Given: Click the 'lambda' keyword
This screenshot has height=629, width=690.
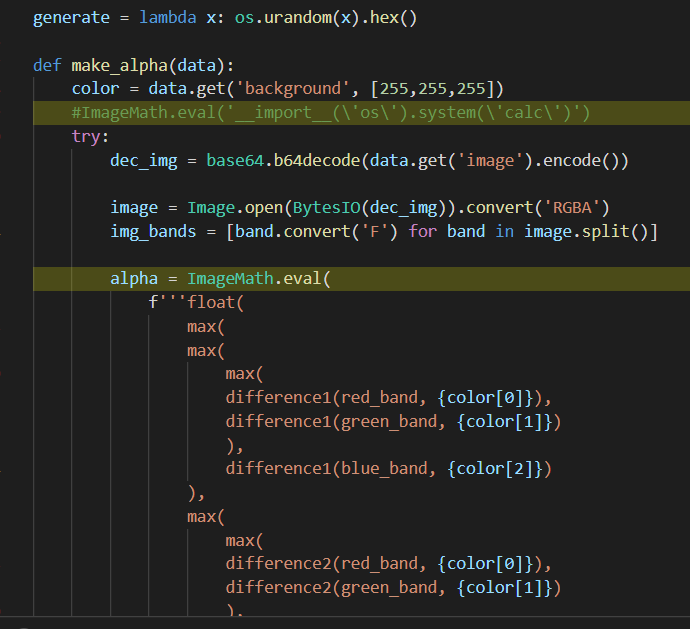Looking at the screenshot, I should [x=168, y=18].
